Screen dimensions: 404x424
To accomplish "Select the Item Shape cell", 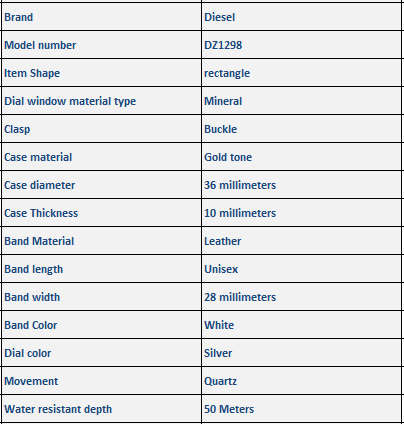I will 101,73.
